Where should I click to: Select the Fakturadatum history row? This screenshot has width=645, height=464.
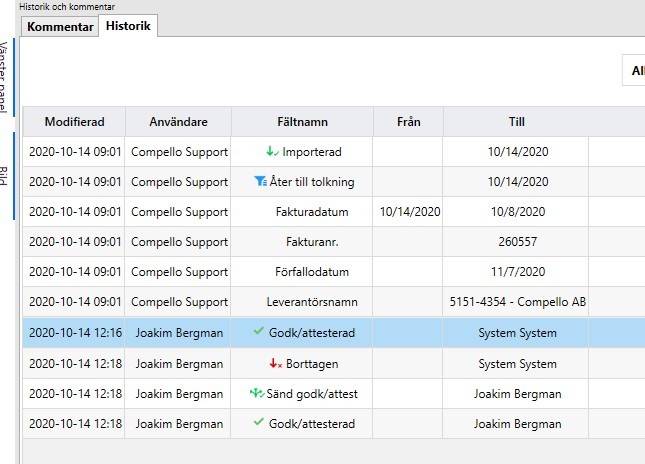pyautogui.click(x=301, y=212)
